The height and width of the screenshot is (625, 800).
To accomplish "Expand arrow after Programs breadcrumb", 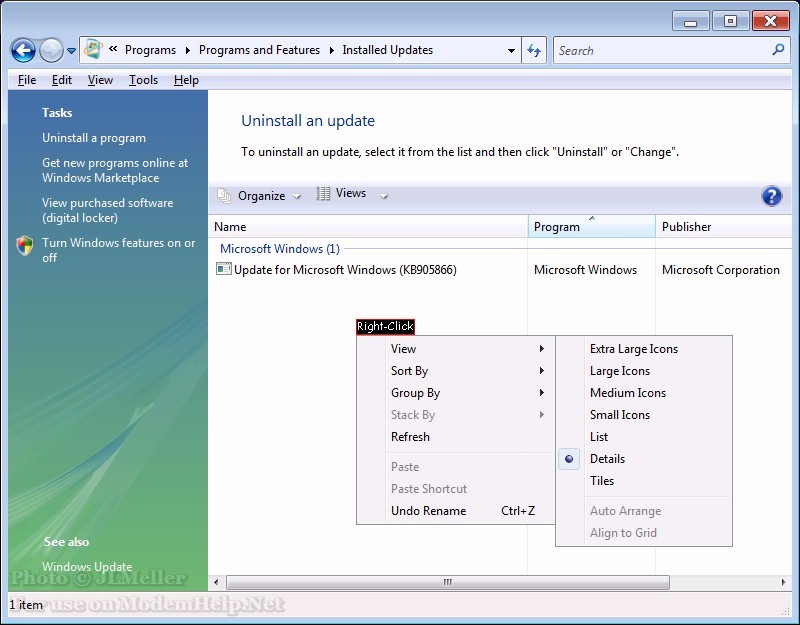I will [x=188, y=51].
